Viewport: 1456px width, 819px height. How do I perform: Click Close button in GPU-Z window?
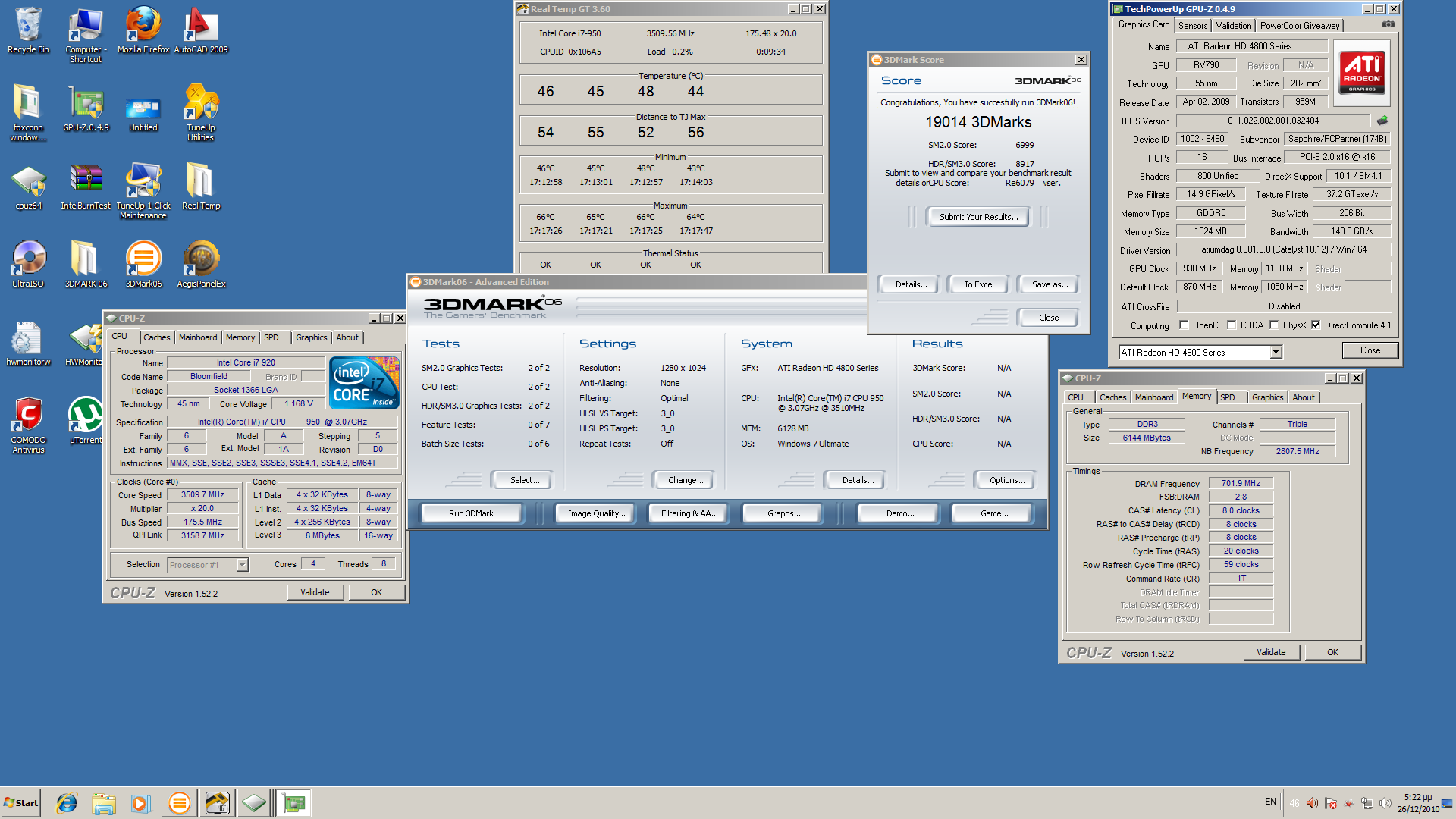click(1370, 350)
